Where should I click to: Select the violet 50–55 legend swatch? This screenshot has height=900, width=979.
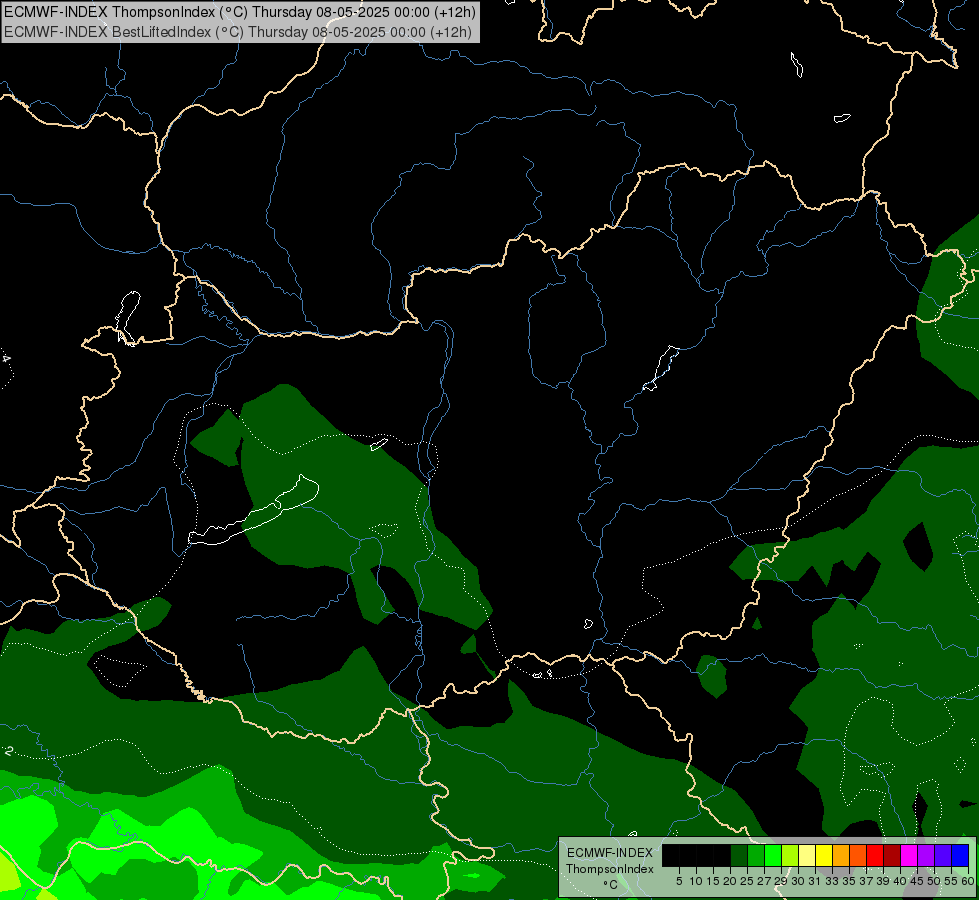pyautogui.click(x=943, y=855)
